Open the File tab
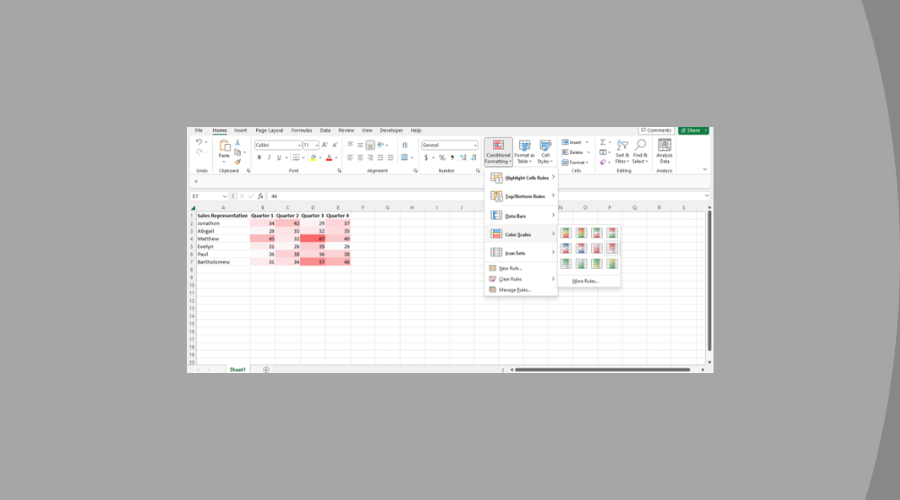 coord(199,130)
